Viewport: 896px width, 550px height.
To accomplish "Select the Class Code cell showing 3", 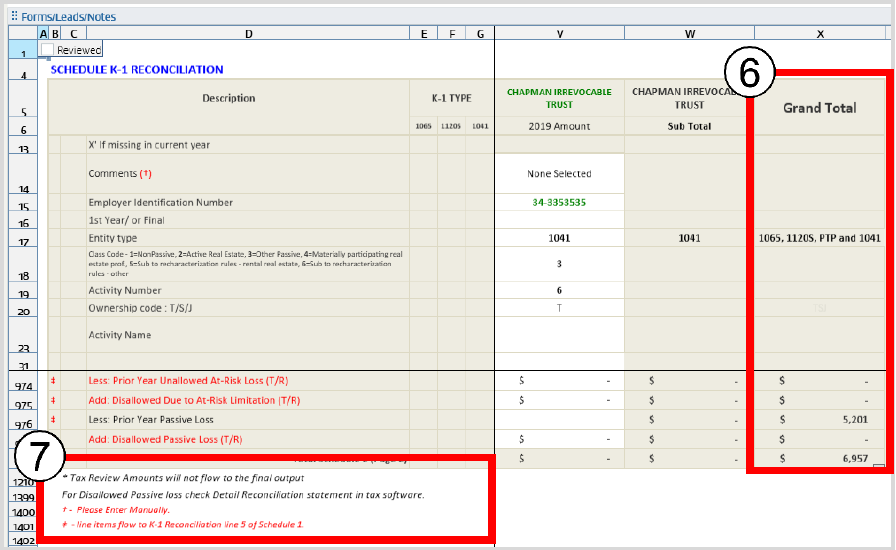I will pos(559,266).
